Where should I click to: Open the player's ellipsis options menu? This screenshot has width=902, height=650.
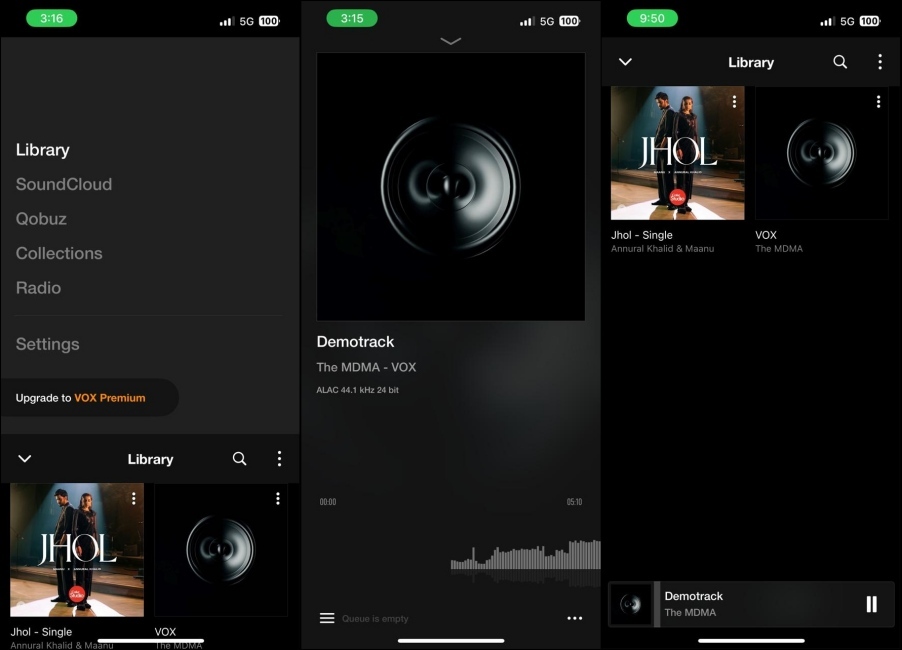(575, 618)
